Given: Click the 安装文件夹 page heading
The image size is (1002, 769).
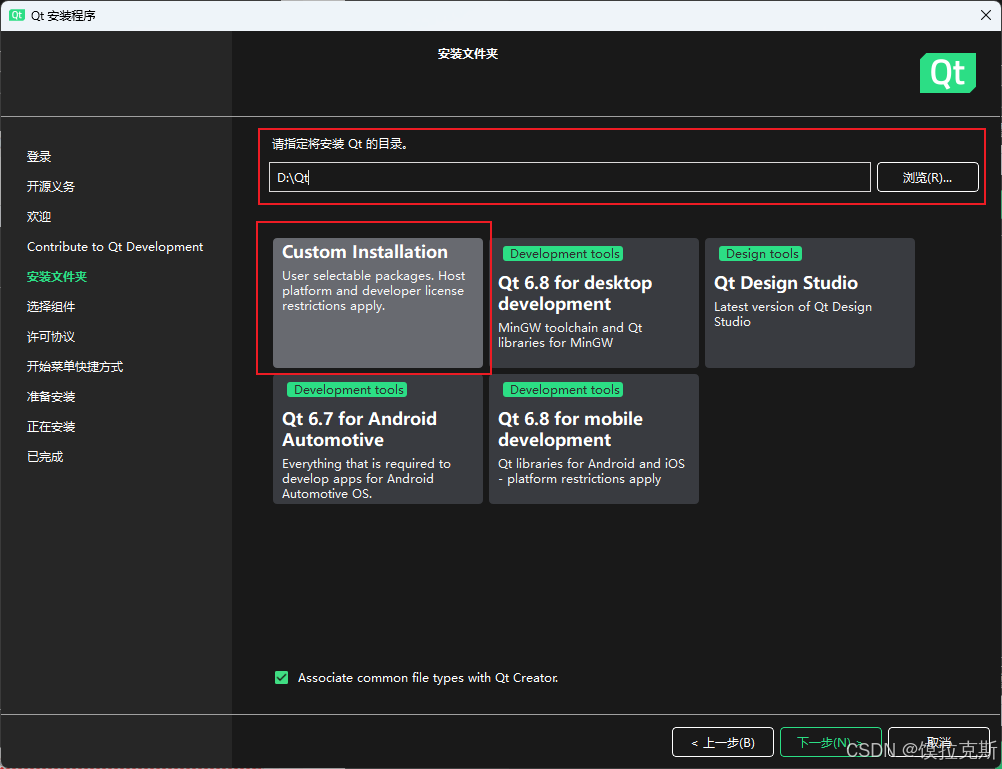Looking at the screenshot, I should [x=468, y=54].
